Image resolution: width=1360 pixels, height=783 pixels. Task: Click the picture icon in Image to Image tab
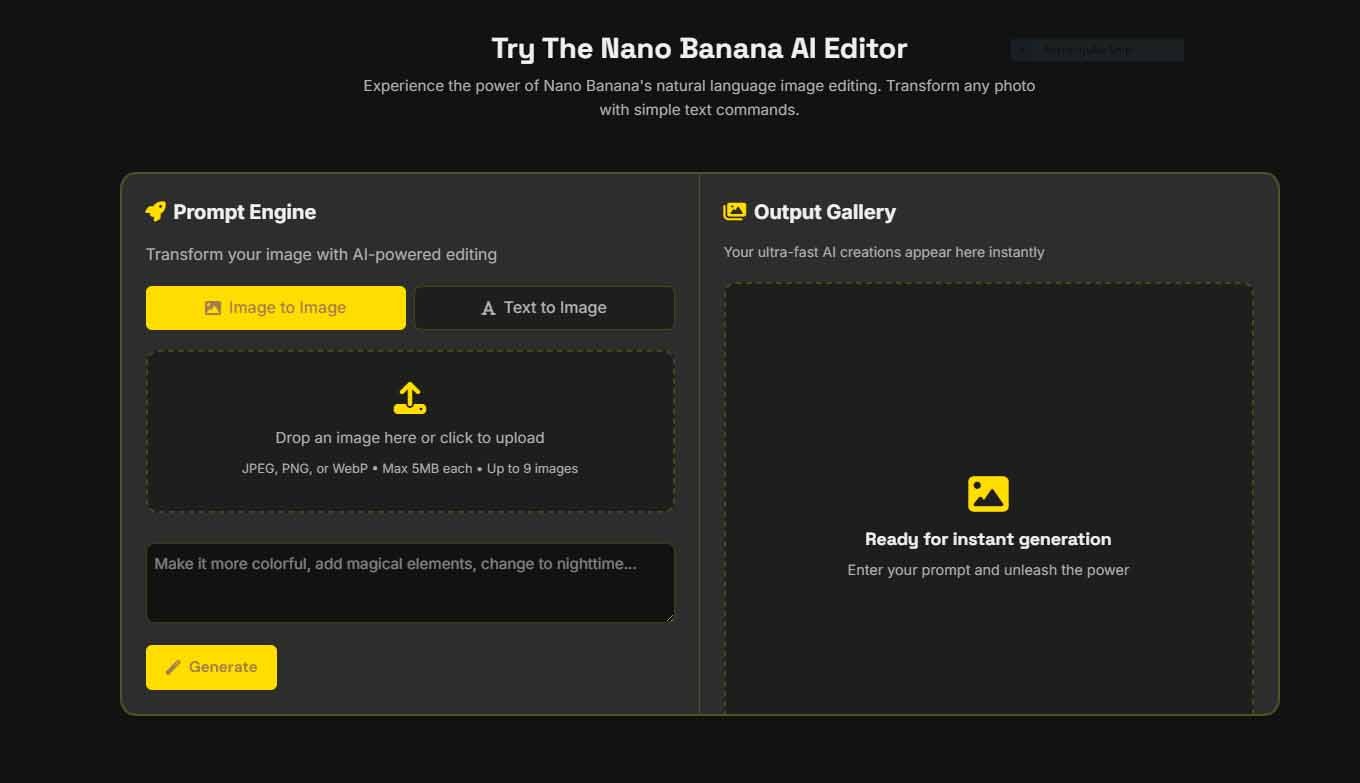(x=212, y=308)
